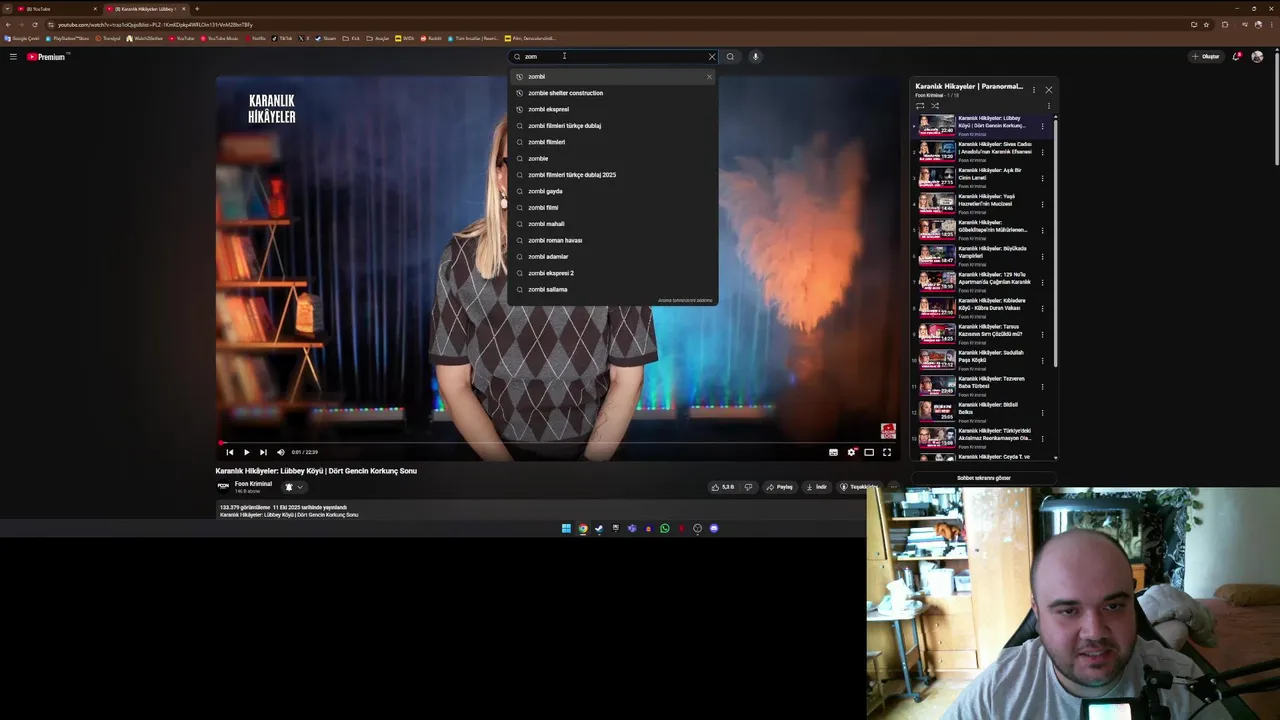Open options for Sadullah Paşa Köşkü item
This screenshot has height=720, width=1280.
click(1042, 360)
